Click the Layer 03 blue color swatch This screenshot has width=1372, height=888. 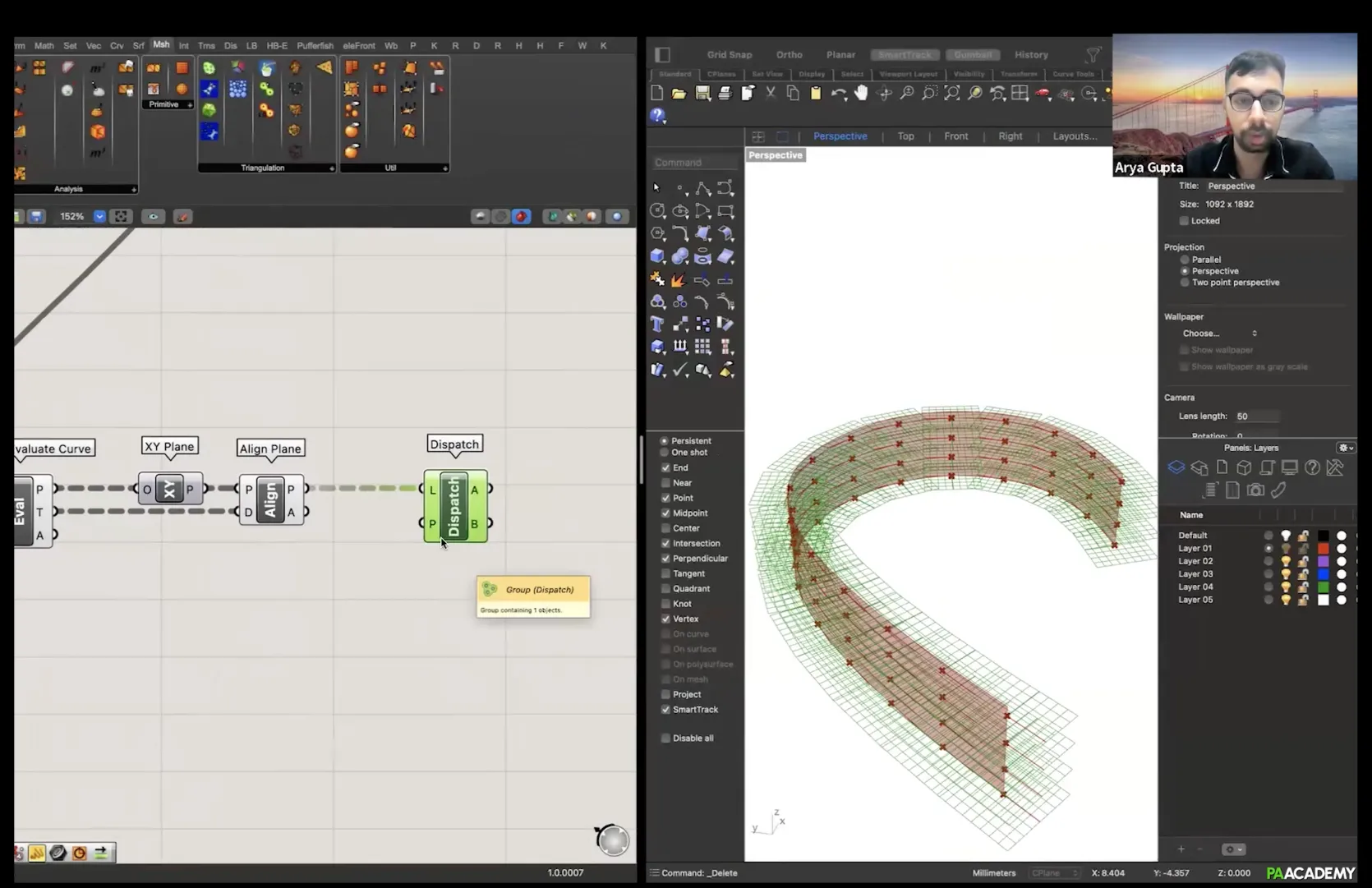coord(1323,574)
